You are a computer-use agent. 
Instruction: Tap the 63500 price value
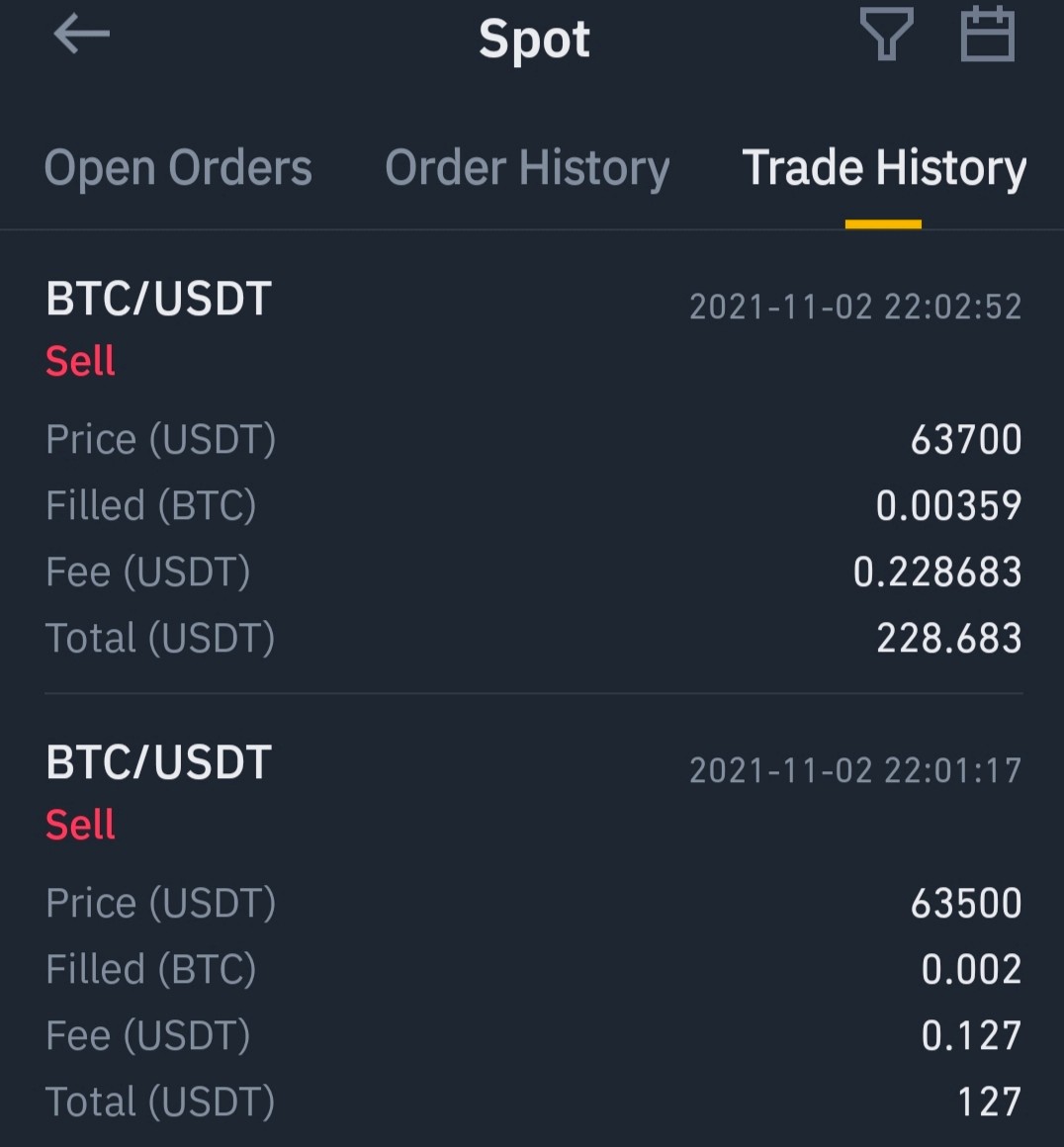(x=966, y=904)
